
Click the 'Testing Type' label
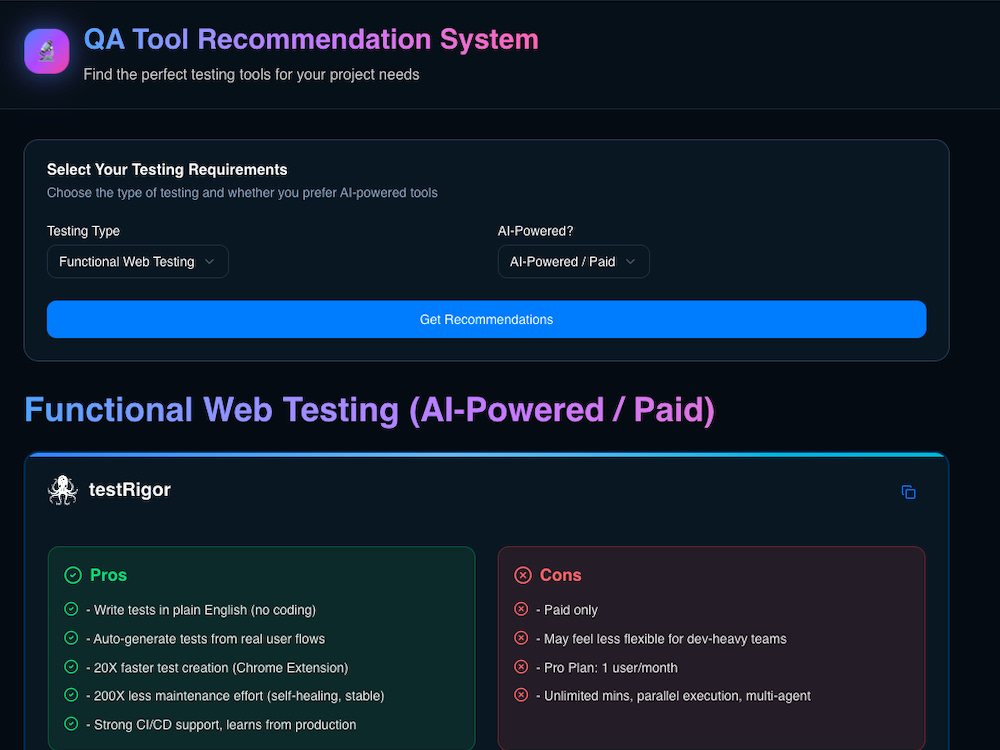(84, 231)
